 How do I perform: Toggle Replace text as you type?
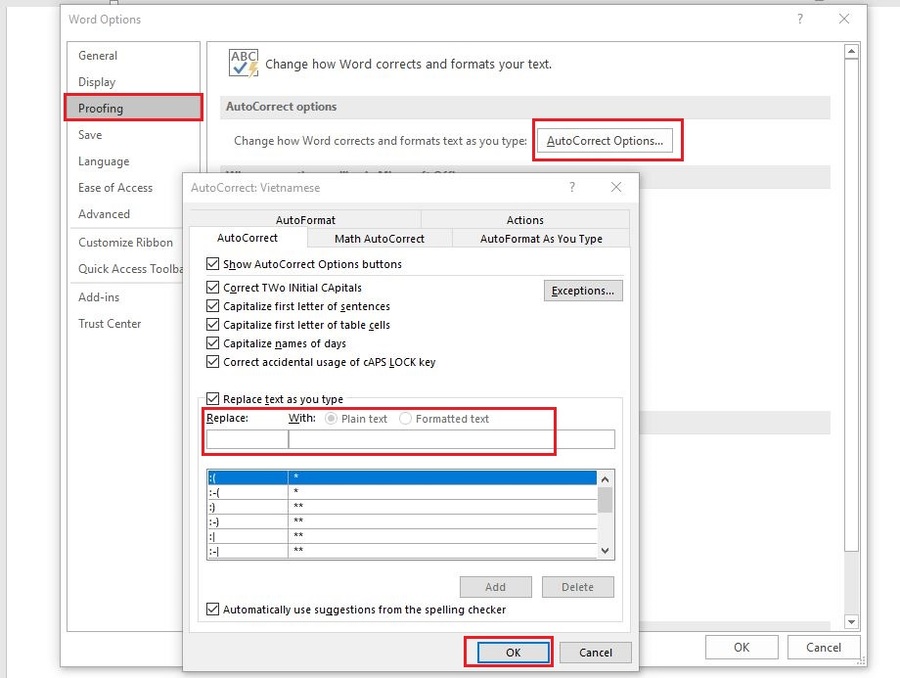[212, 398]
